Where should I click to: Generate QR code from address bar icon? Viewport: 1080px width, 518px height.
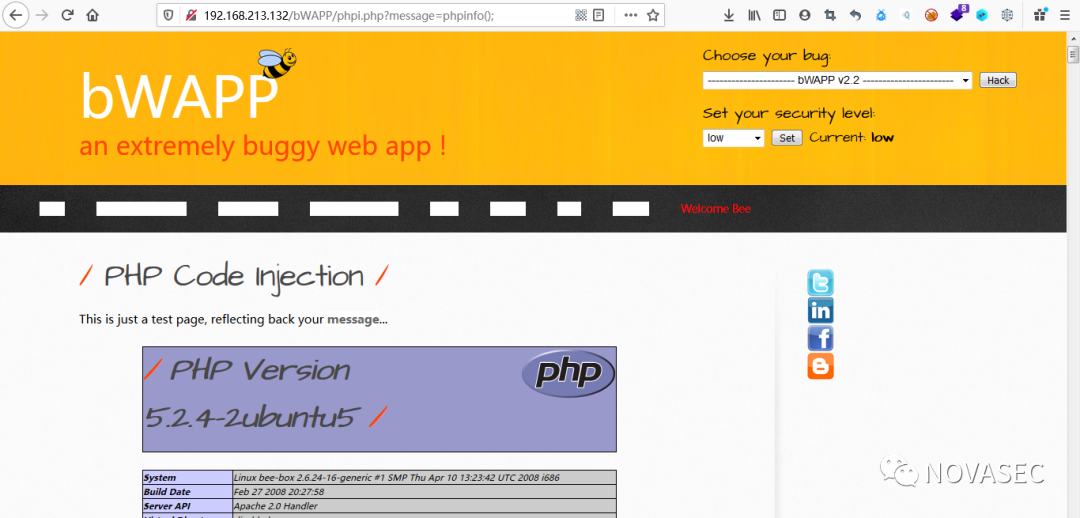[581, 15]
